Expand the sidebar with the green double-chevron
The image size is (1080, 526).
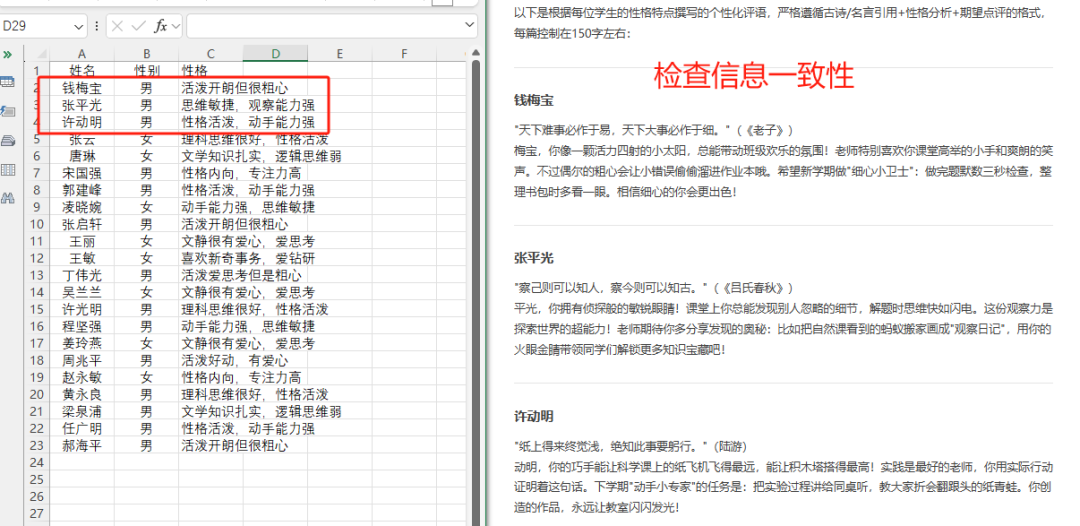coord(7,53)
